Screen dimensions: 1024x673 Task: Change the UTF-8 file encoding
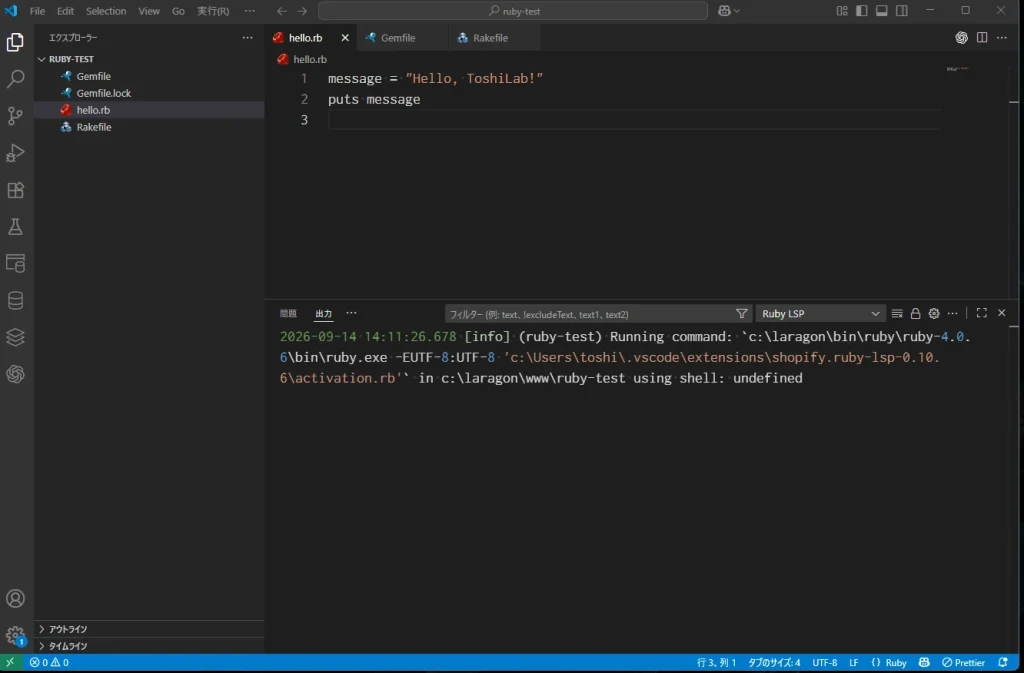pyautogui.click(x=825, y=662)
